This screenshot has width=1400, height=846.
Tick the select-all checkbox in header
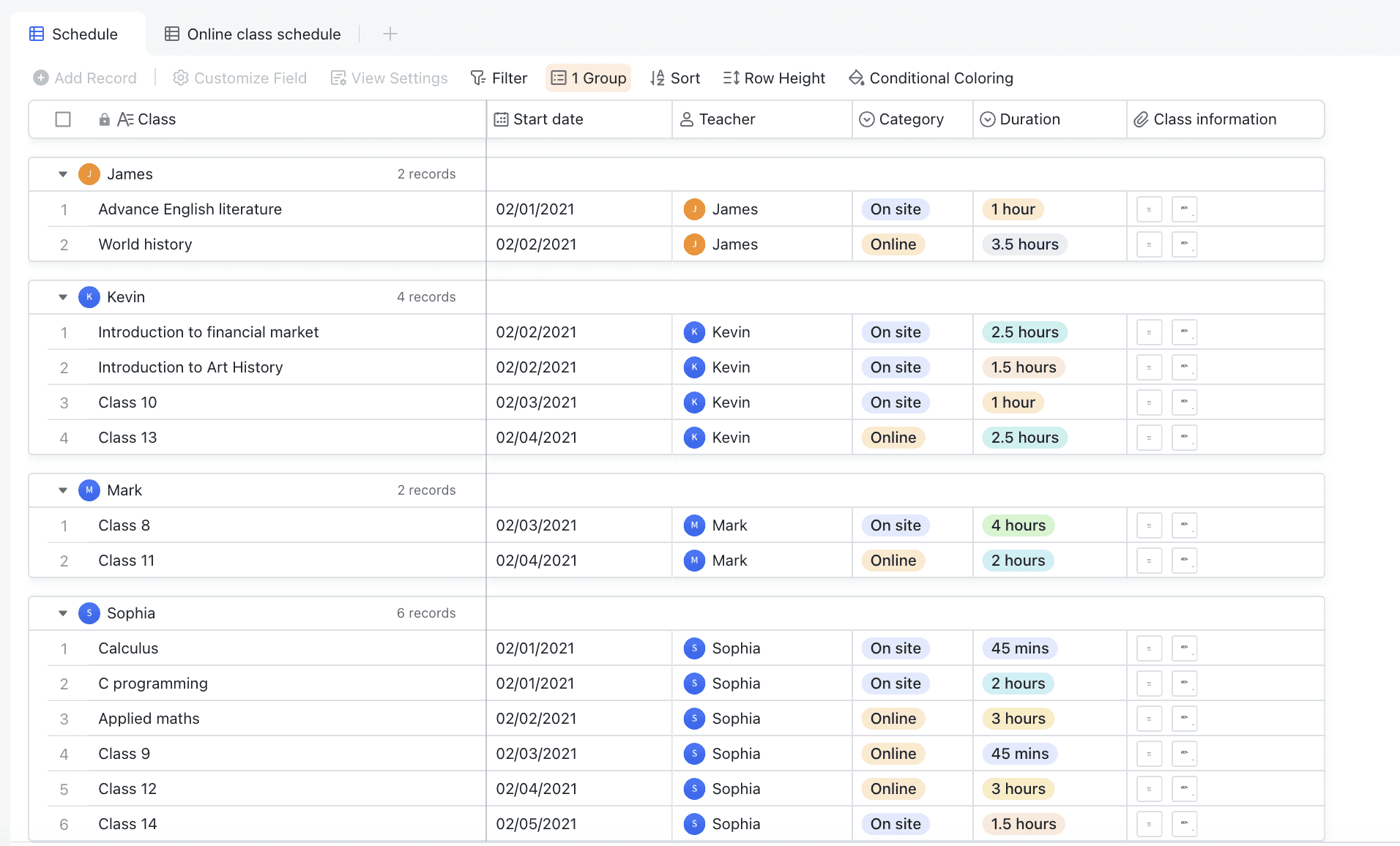coord(63,119)
